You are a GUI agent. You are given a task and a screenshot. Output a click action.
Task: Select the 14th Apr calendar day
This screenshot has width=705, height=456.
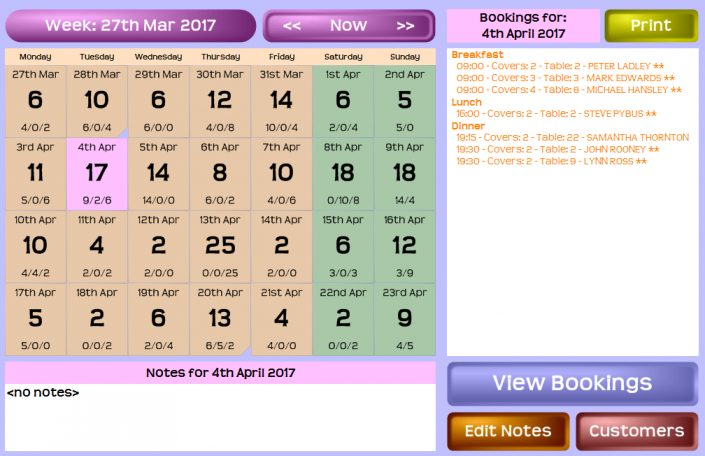click(281, 247)
